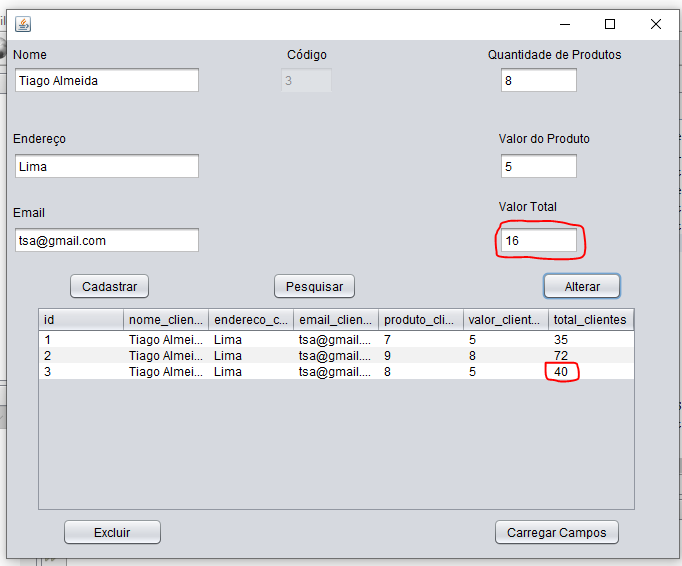Click the Valor do Produto label
This screenshot has width=682, height=566.
pyautogui.click(x=544, y=139)
